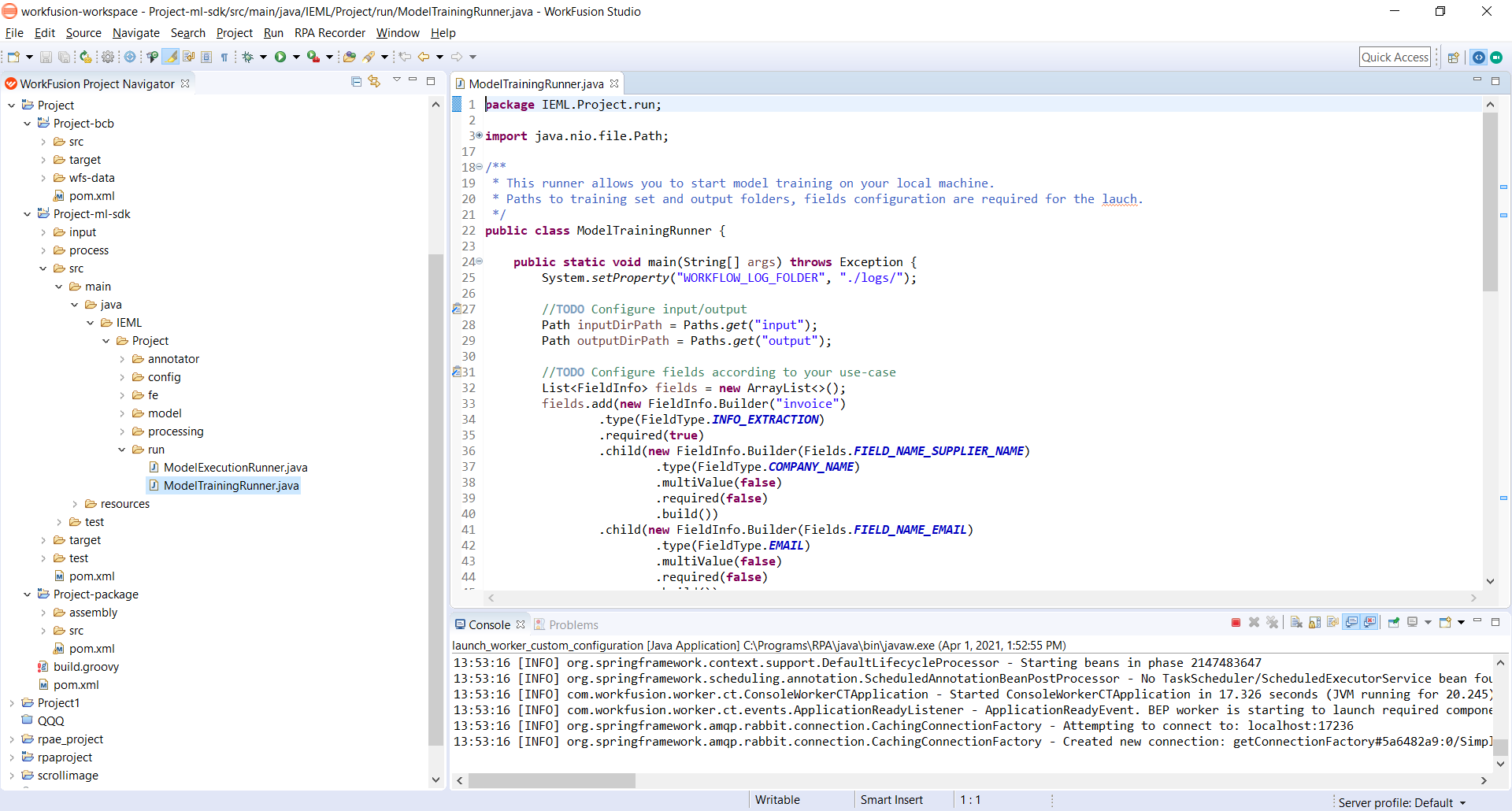Maximize the editor area
The height and width of the screenshot is (811, 1512).
1495,80
